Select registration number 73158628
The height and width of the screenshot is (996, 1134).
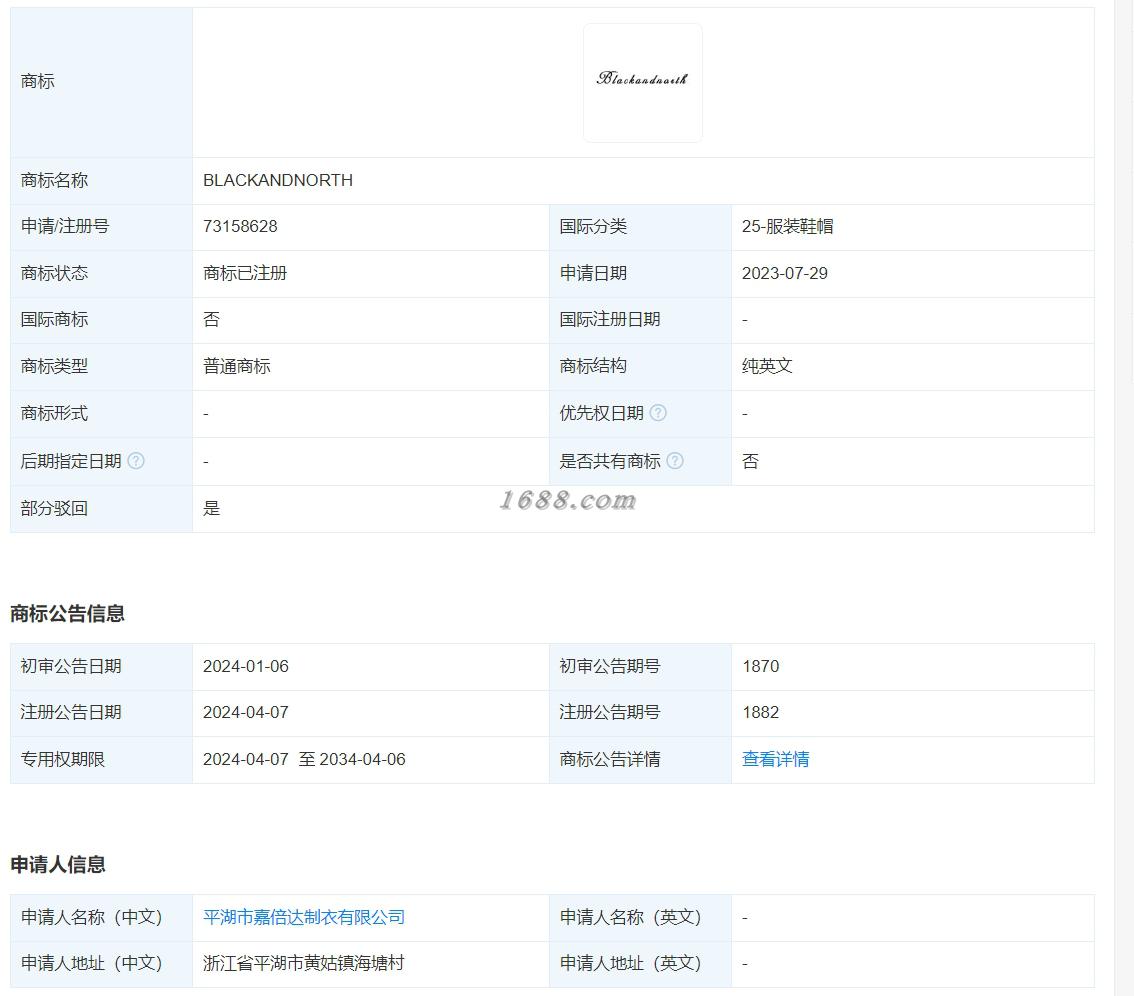(240, 226)
